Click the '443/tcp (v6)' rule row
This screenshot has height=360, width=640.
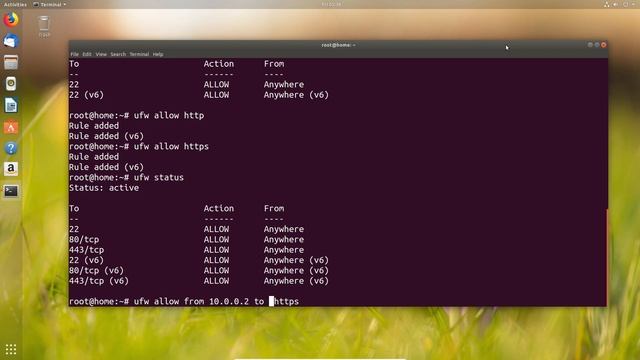coord(199,281)
